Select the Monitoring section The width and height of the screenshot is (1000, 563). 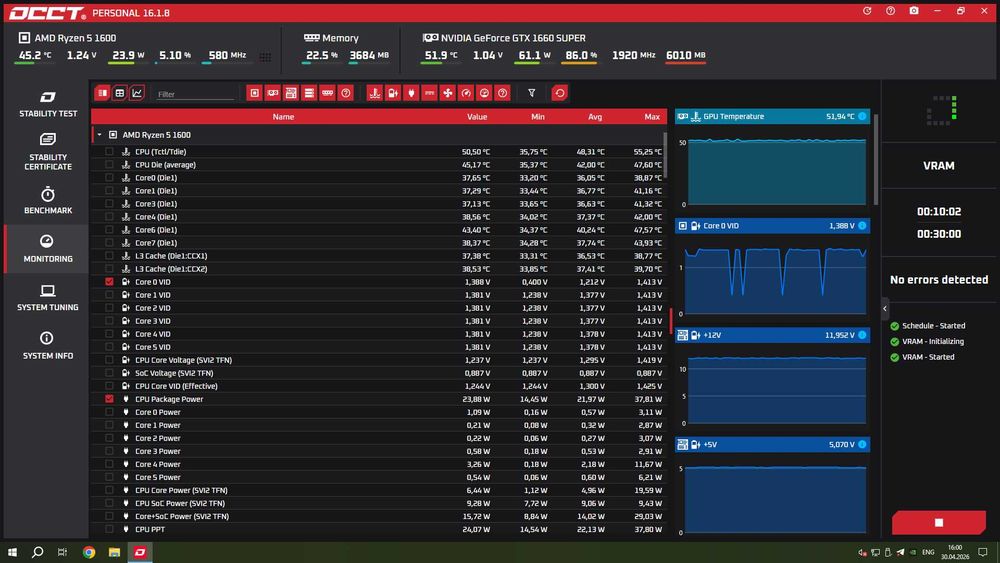pos(48,249)
